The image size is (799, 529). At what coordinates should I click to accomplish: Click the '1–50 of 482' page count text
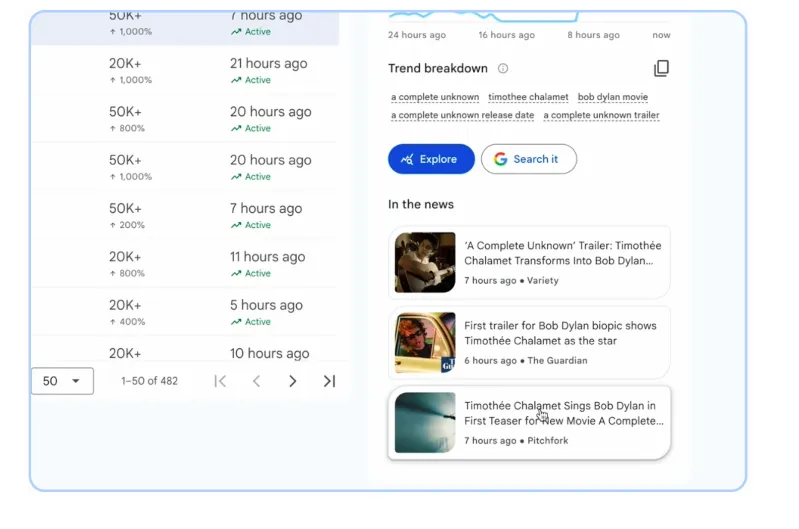pos(149,381)
